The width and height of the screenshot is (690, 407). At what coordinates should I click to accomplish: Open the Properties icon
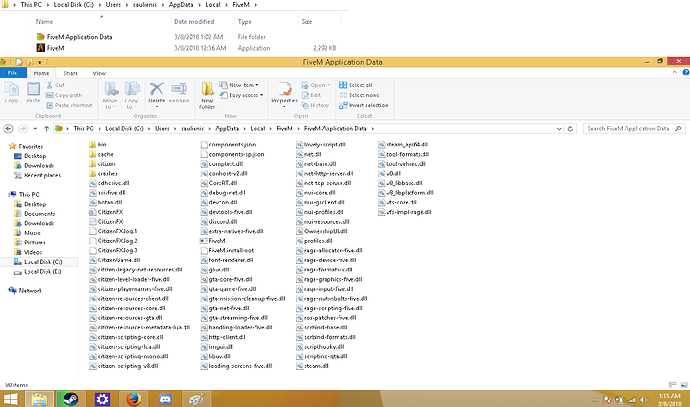[x=284, y=94]
